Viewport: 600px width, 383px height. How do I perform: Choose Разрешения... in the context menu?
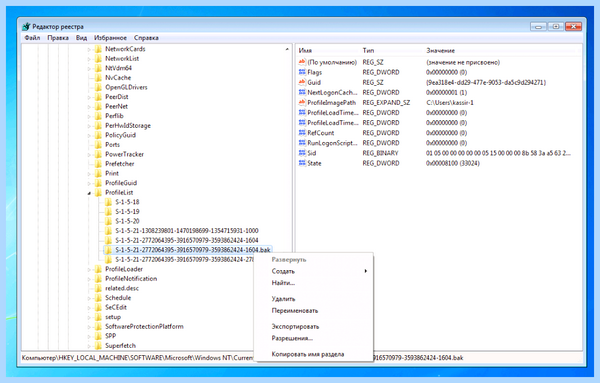click(292, 338)
